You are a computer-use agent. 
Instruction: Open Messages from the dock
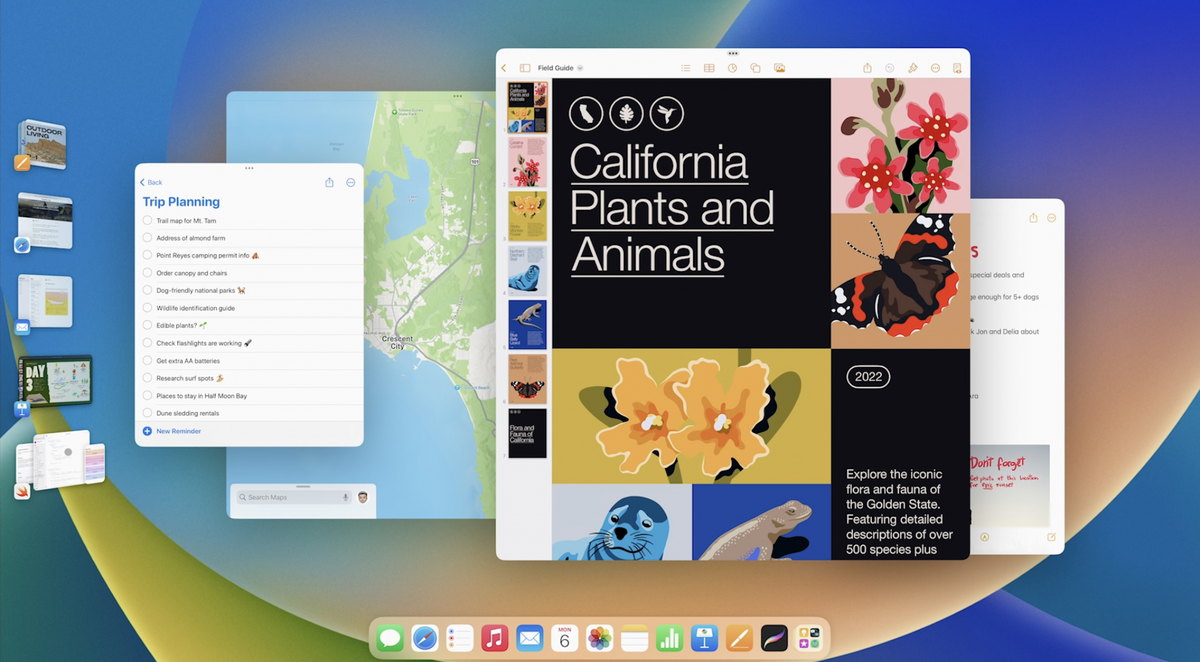point(390,638)
